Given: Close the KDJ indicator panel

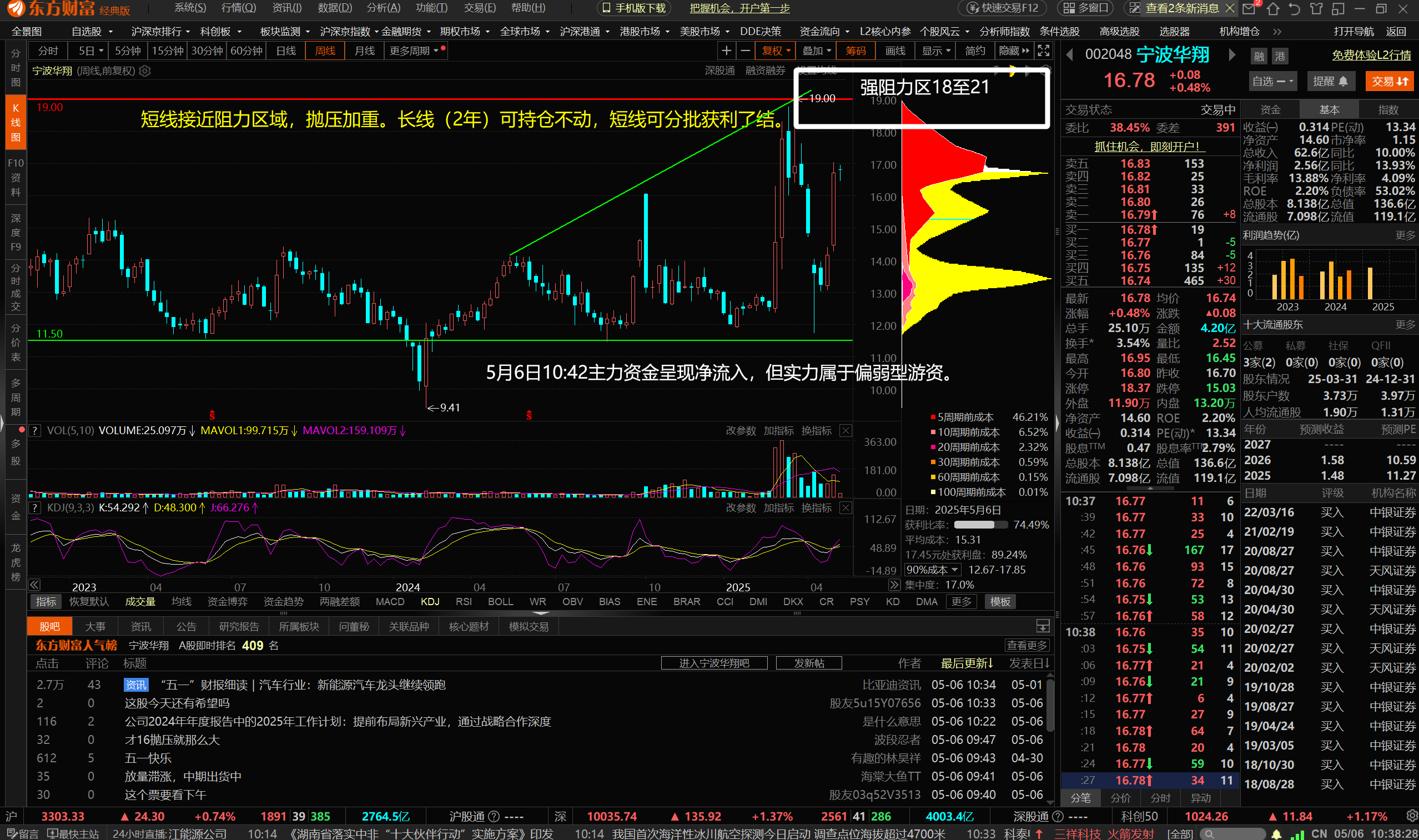Looking at the screenshot, I should click(845, 508).
